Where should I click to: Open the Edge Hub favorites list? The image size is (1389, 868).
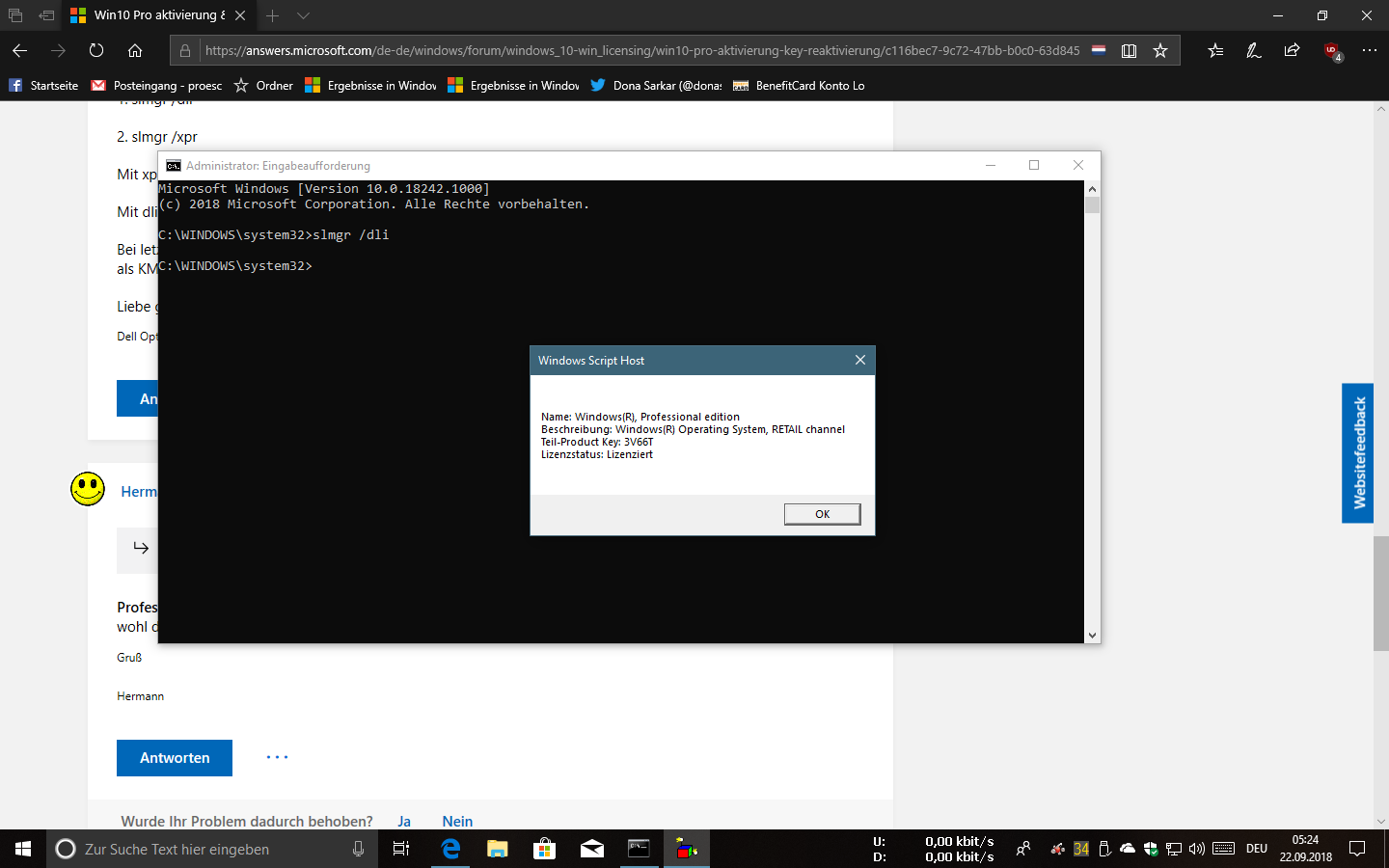click(x=1215, y=50)
